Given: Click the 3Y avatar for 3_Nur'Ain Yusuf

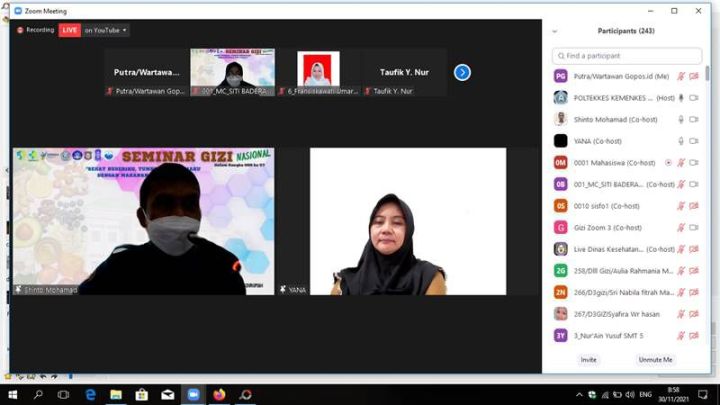Looking at the screenshot, I should pos(560,335).
